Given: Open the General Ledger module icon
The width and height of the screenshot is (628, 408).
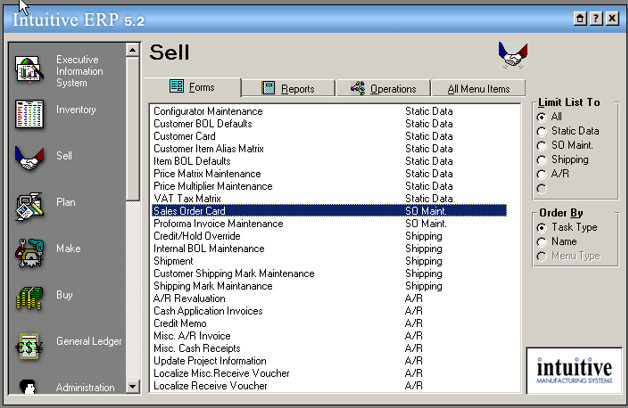Looking at the screenshot, I should point(29,346).
